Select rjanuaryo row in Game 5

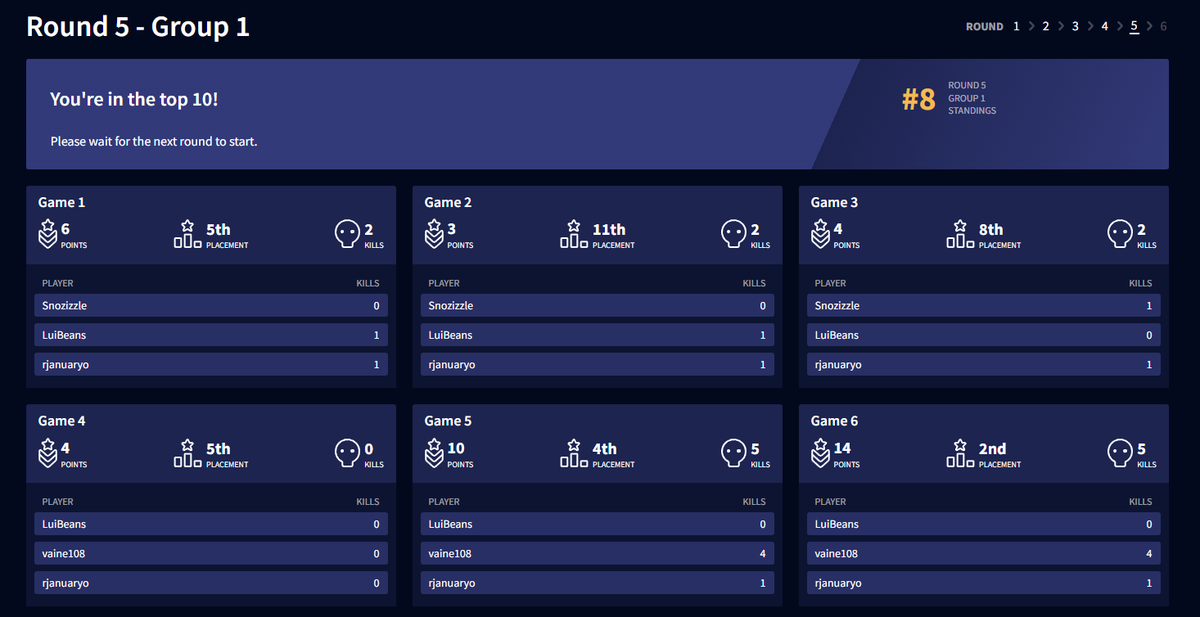pyautogui.click(x=597, y=583)
